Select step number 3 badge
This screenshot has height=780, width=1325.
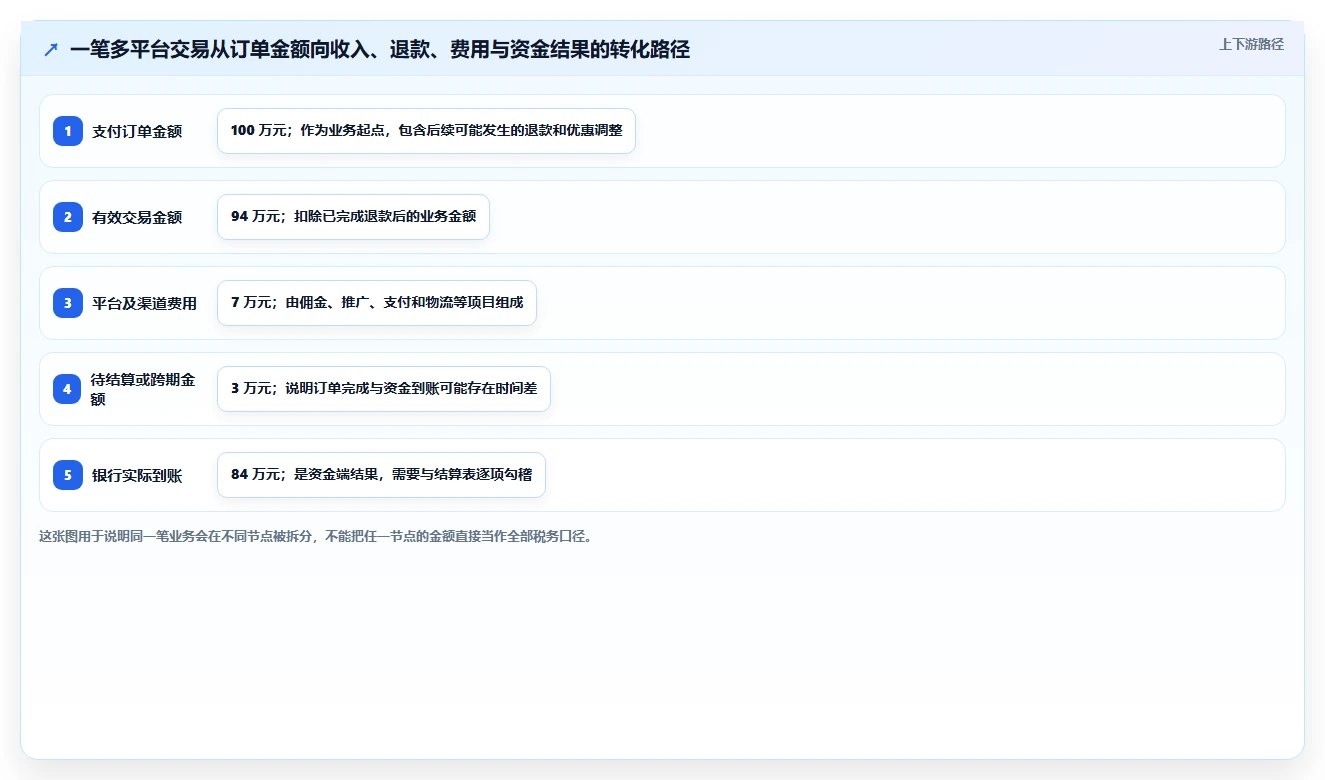68,303
